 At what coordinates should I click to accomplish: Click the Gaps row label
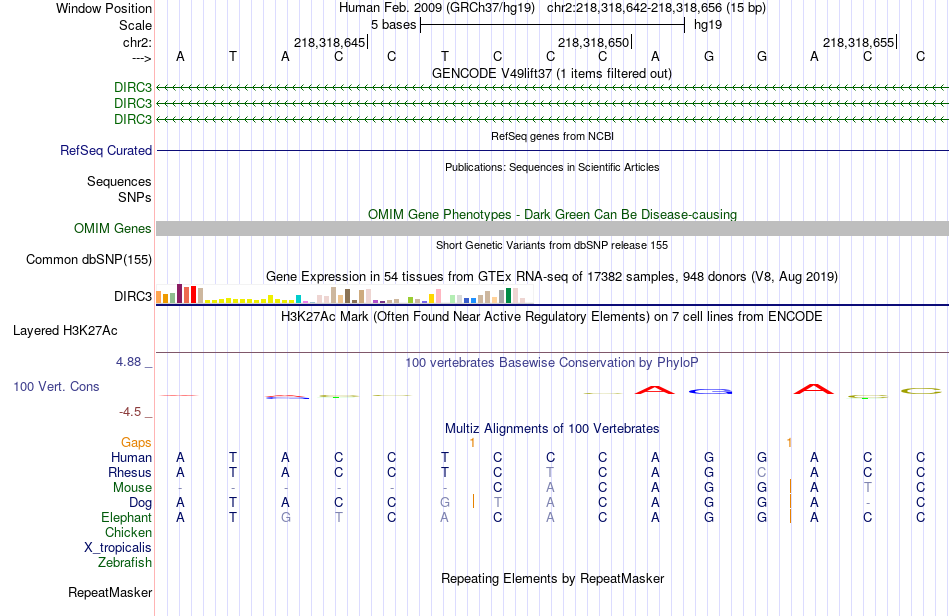pos(136,443)
